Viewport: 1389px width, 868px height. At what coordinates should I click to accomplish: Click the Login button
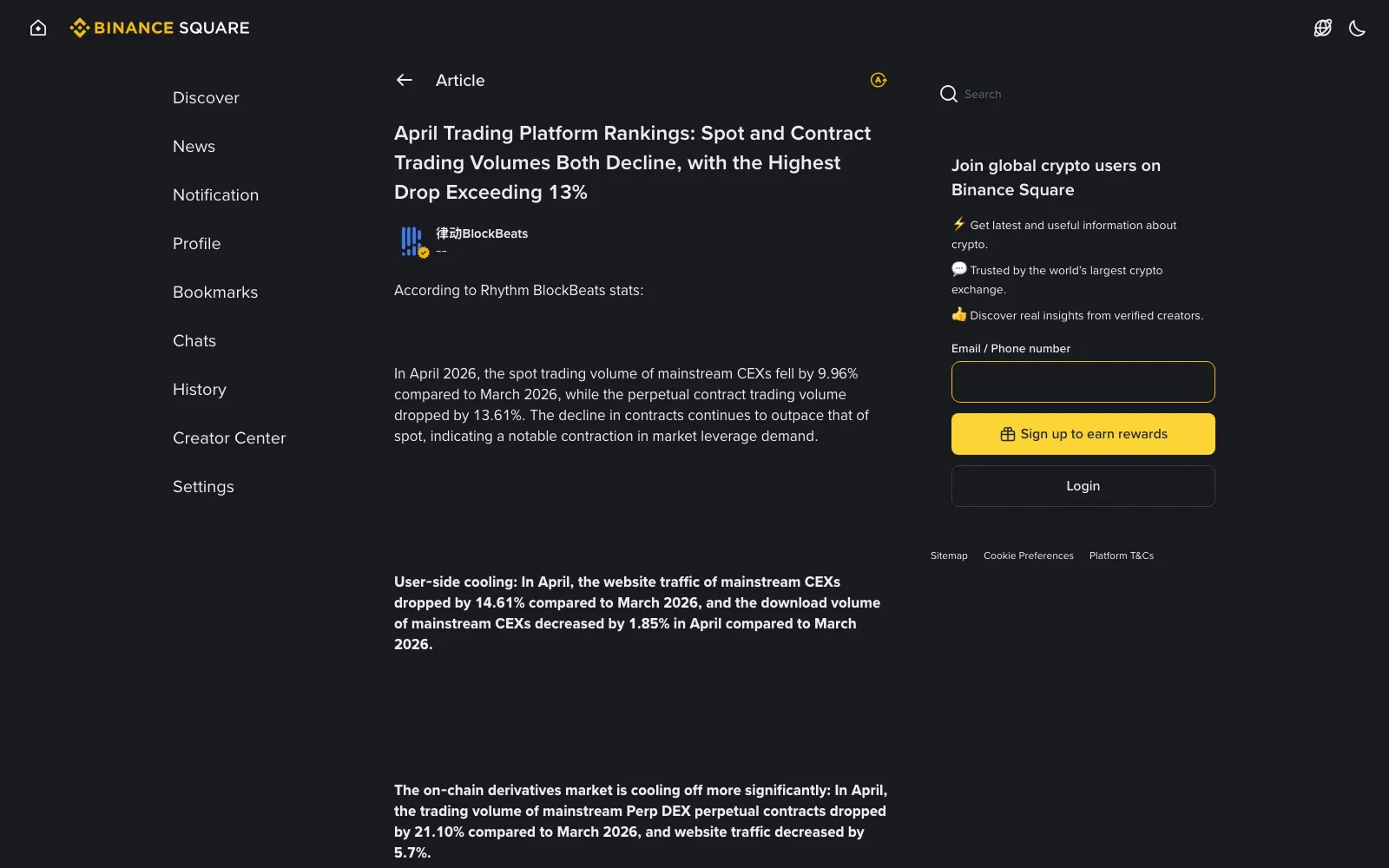coord(1083,486)
